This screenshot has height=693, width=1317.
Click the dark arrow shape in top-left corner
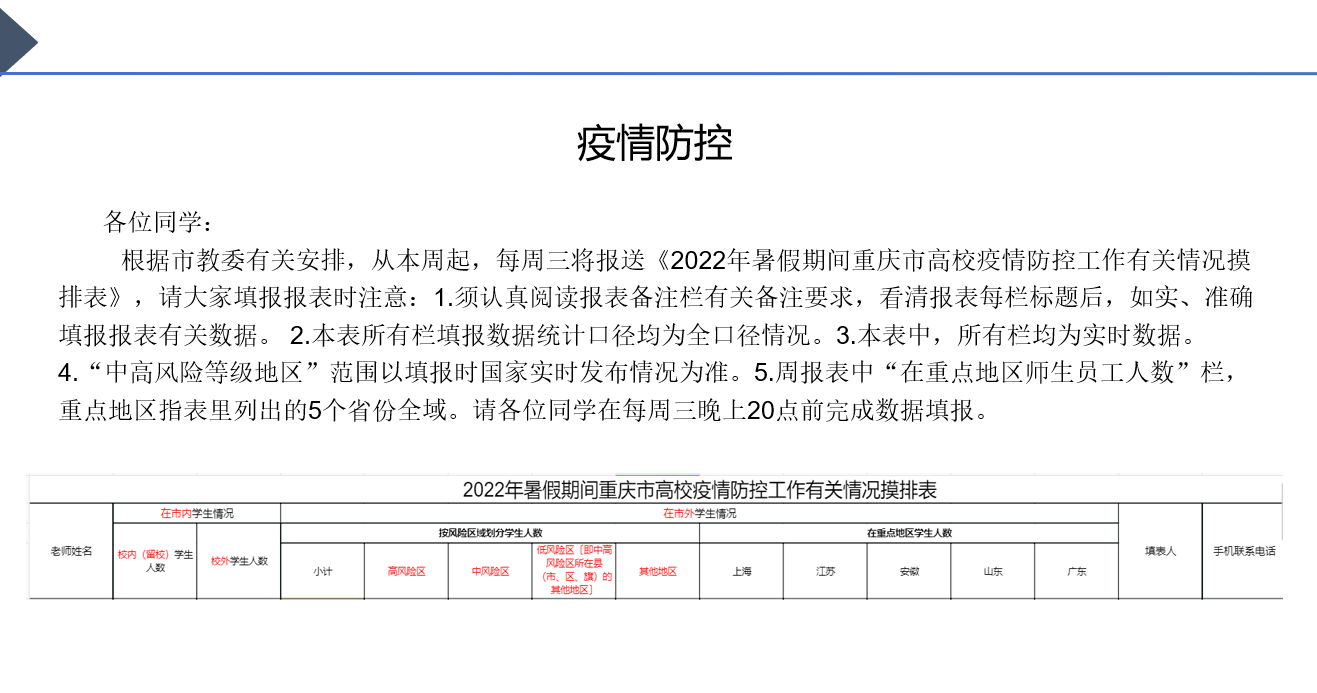(x=16, y=40)
